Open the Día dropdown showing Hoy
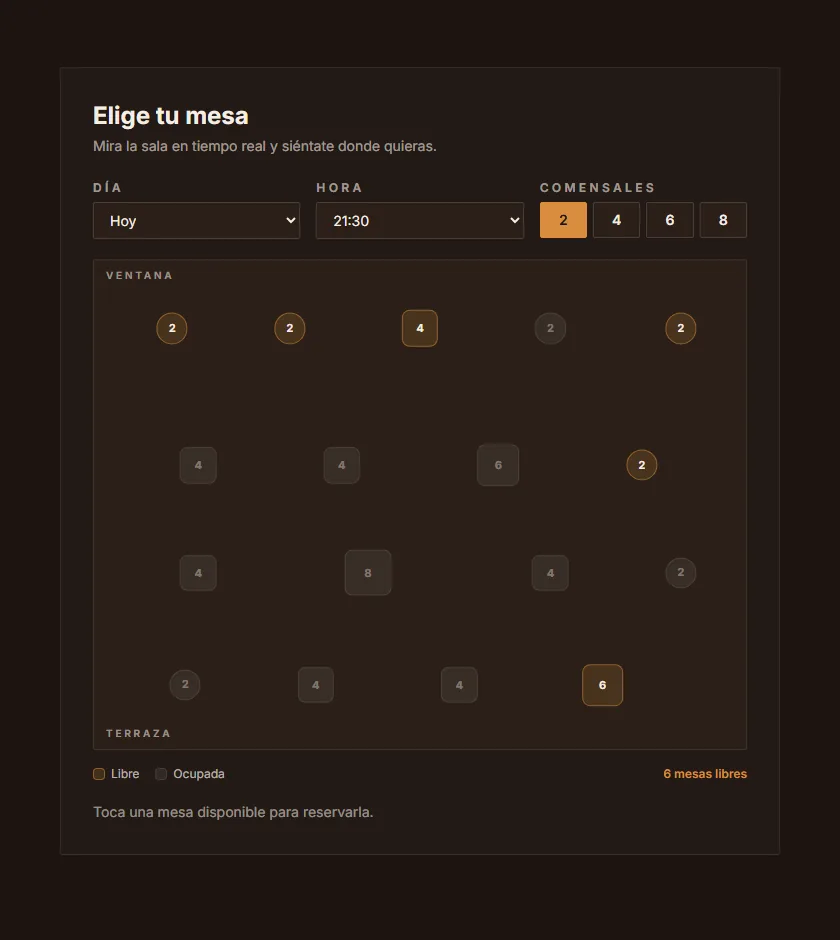840x940 pixels. (197, 221)
